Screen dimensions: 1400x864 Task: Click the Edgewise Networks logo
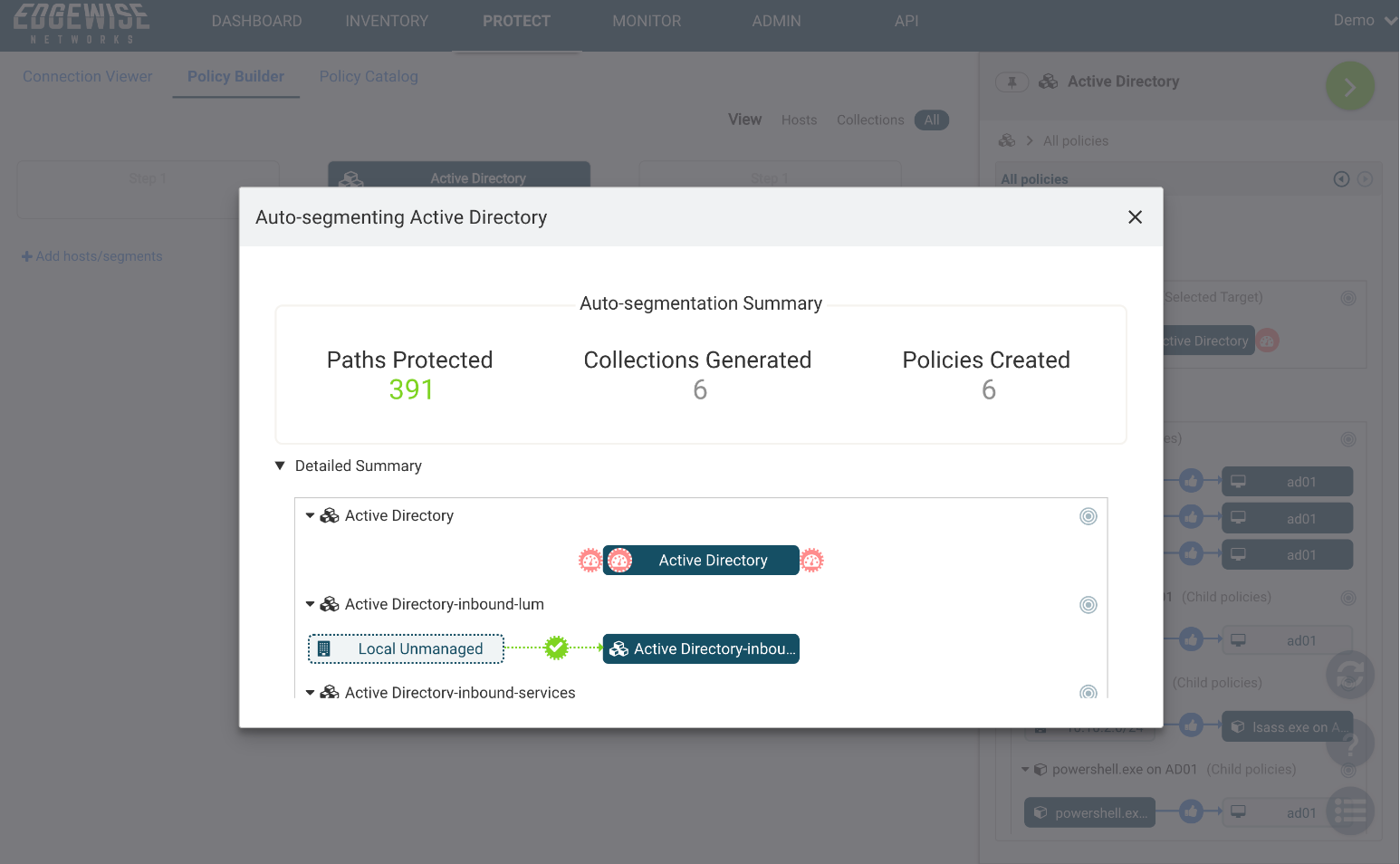82,24
